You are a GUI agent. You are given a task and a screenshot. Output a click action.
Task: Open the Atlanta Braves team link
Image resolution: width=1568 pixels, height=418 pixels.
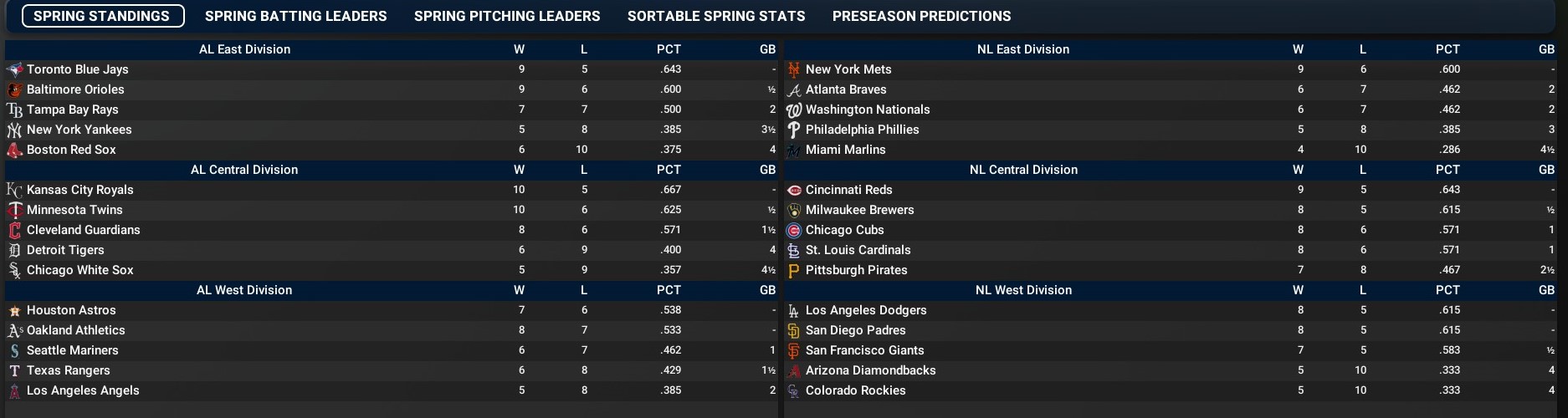(846, 89)
